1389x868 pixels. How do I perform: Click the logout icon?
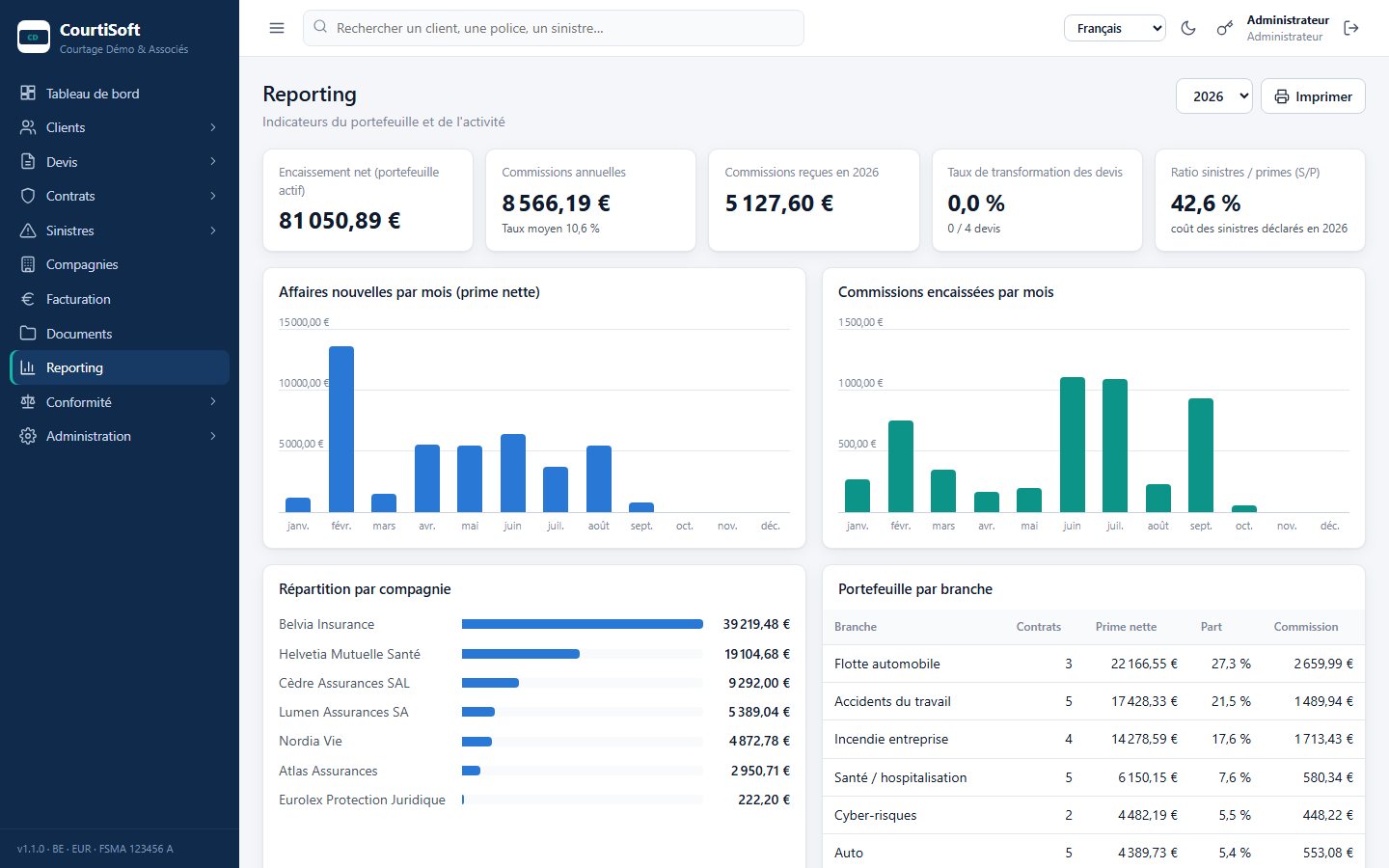pyautogui.click(x=1351, y=28)
